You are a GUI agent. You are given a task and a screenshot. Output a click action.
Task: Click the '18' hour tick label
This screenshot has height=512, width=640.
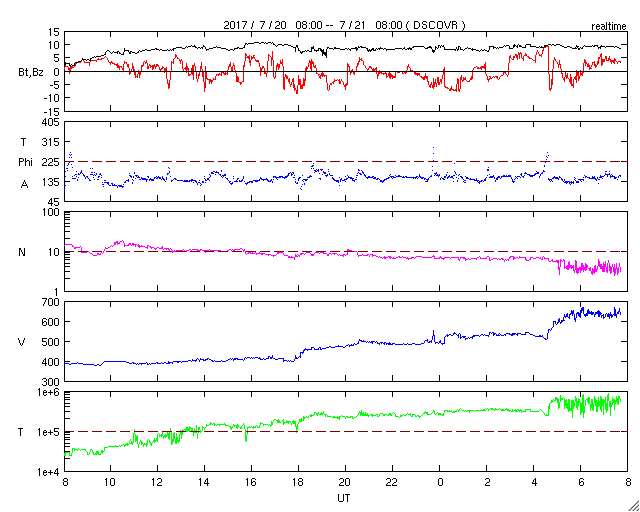298,482
